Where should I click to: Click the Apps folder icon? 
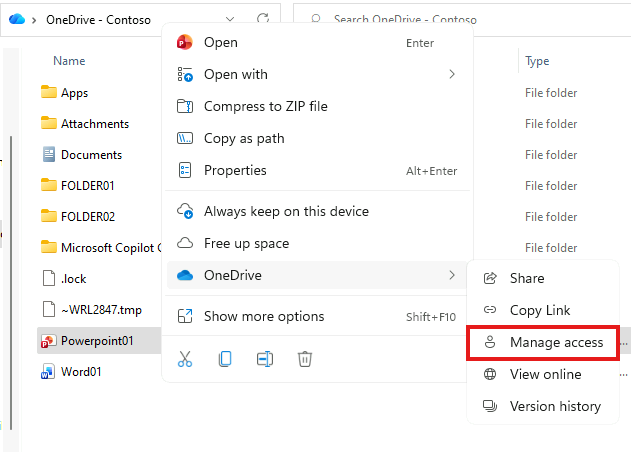49,92
